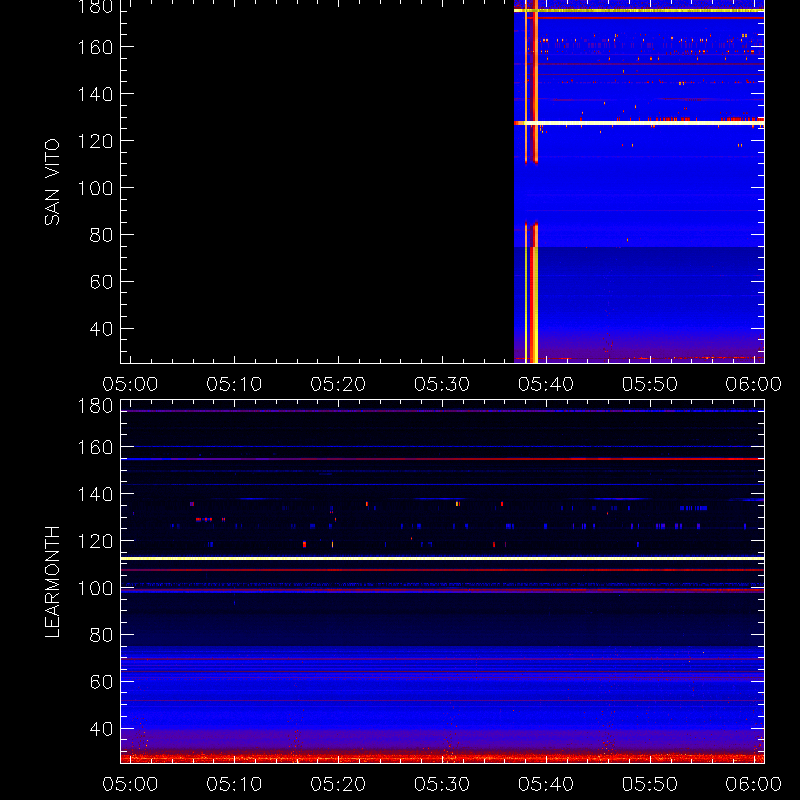The width and height of the screenshot is (800, 800).
Task: Select the 180 tick label on Learmonth plot
Action: [x=95, y=406]
